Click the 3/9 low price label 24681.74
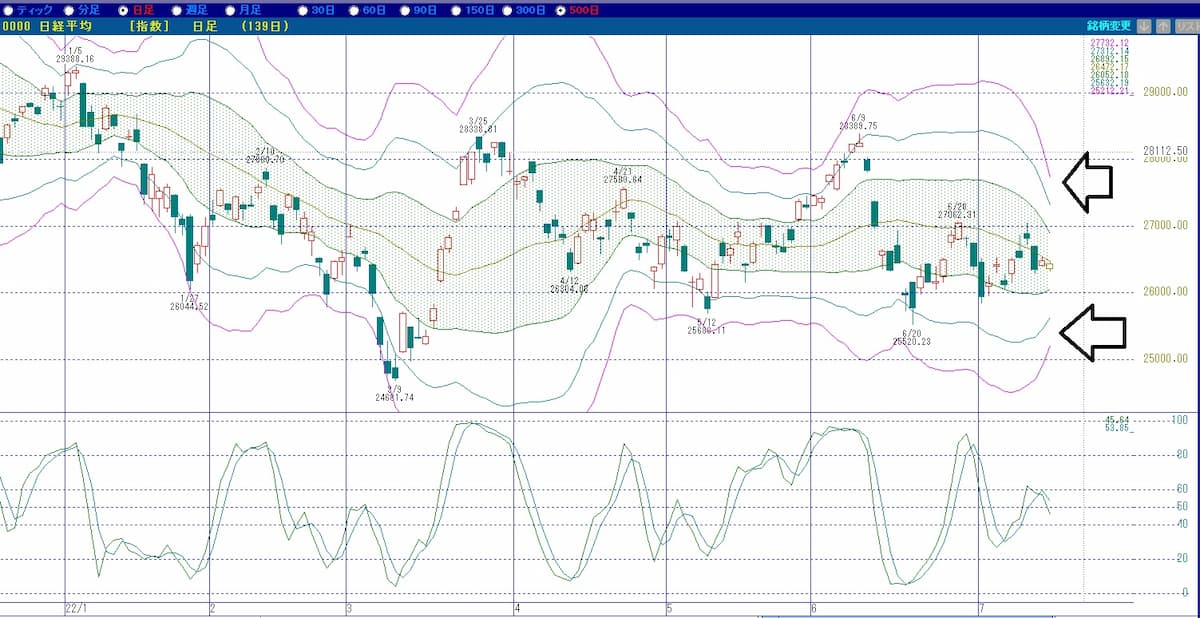This screenshot has width=1200, height=618. tap(393, 397)
